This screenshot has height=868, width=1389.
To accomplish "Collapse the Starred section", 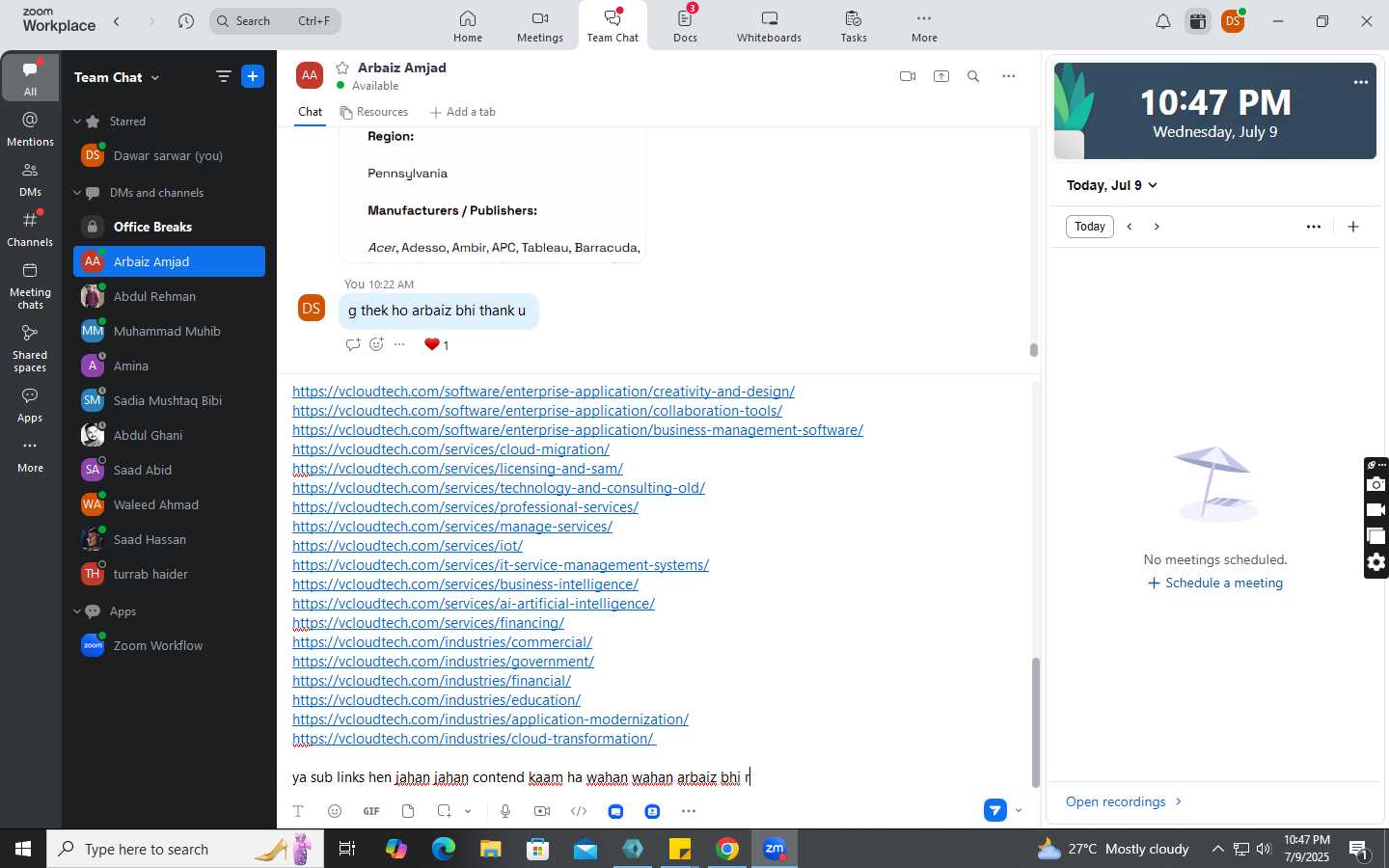I will pyautogui.click(x=77, y=122).
